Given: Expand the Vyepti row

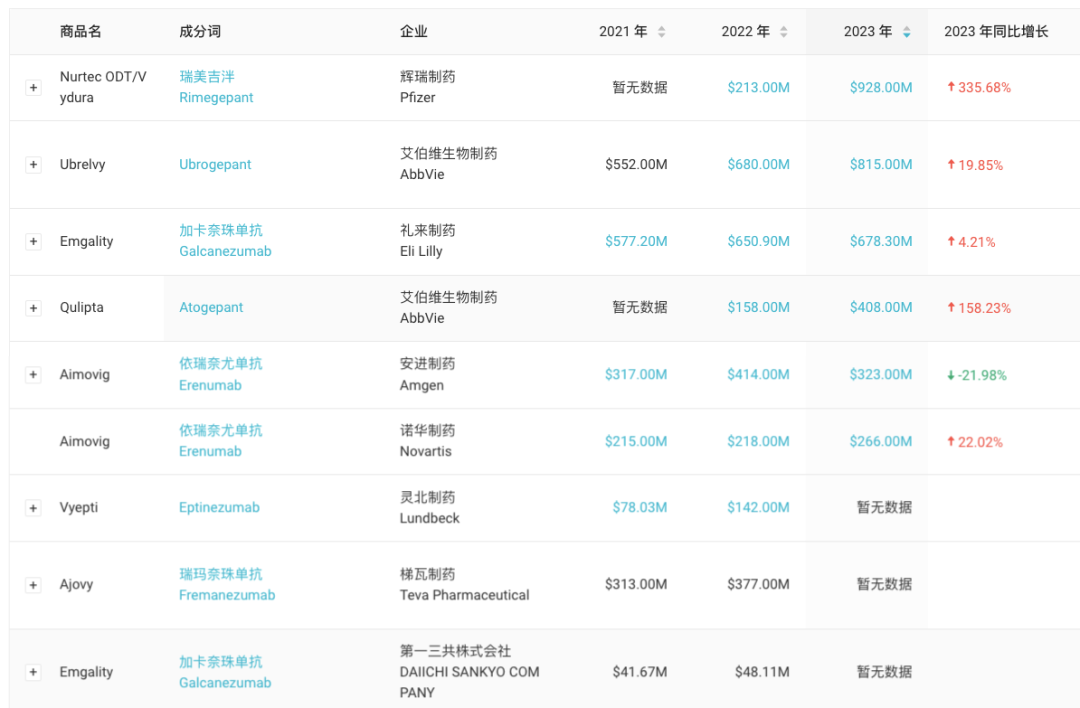Looking at the screenshot, I should pyautogui.click(x=33, y=508).
